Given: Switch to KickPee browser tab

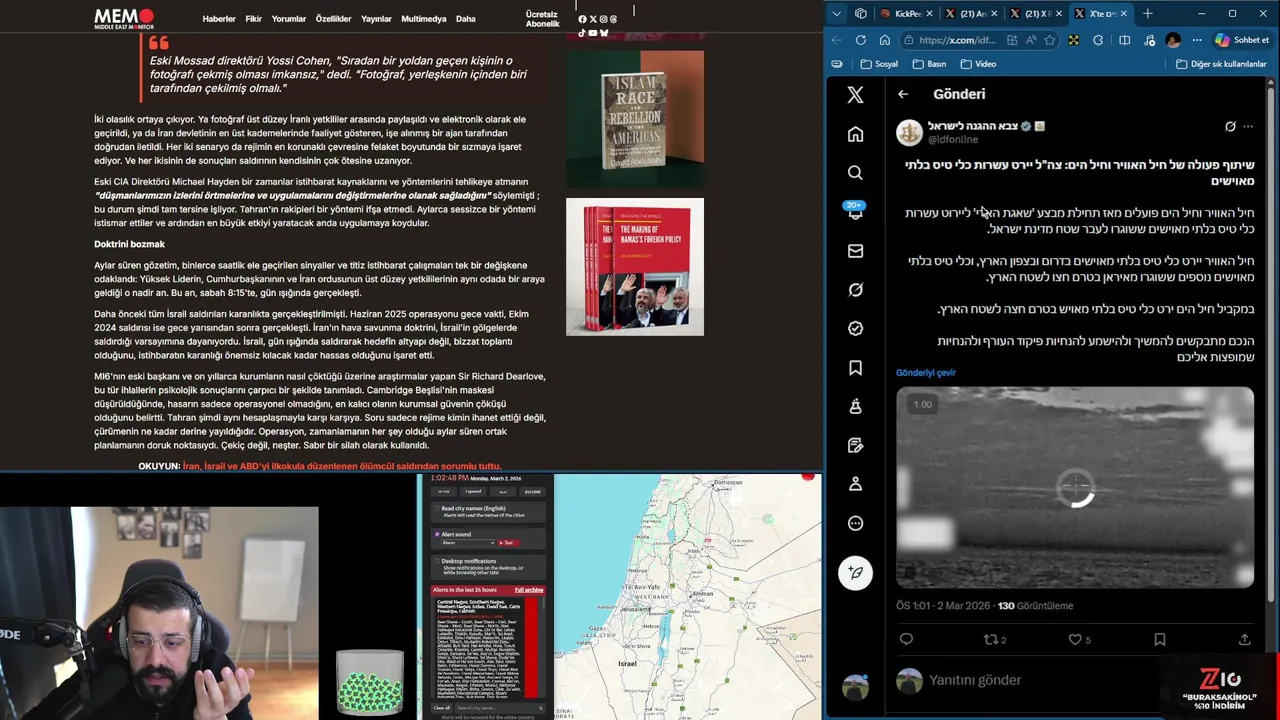Looking at the screenshot, I should point(906,14).
